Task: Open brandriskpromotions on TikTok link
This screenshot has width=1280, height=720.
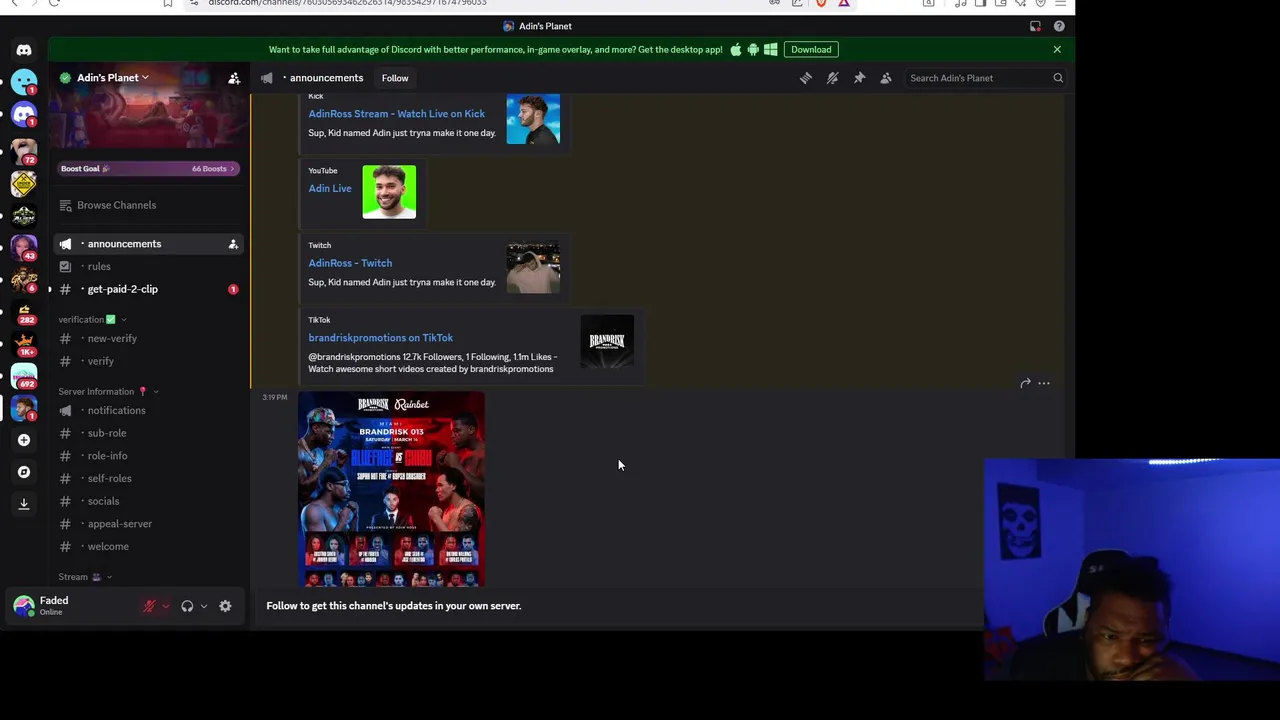Action: click(x=380, y=338)
